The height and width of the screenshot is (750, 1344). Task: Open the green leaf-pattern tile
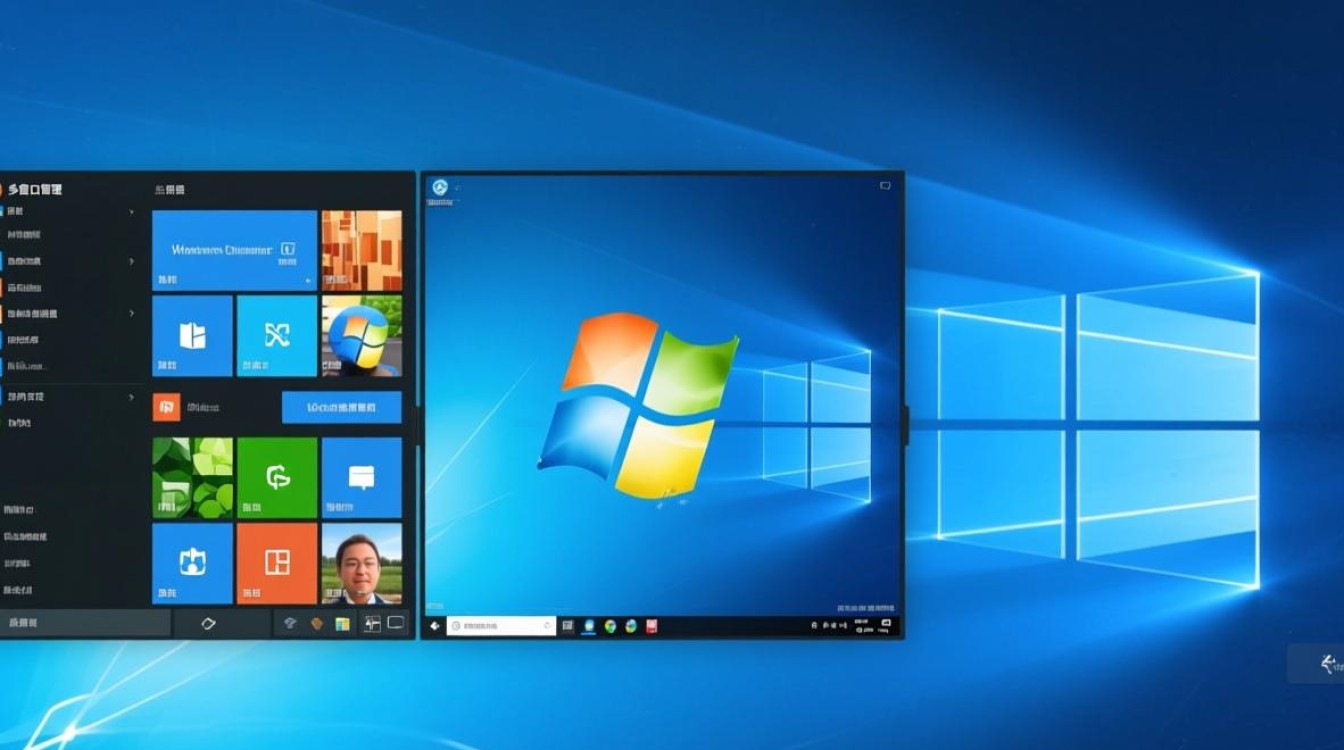tap(192, 477)
